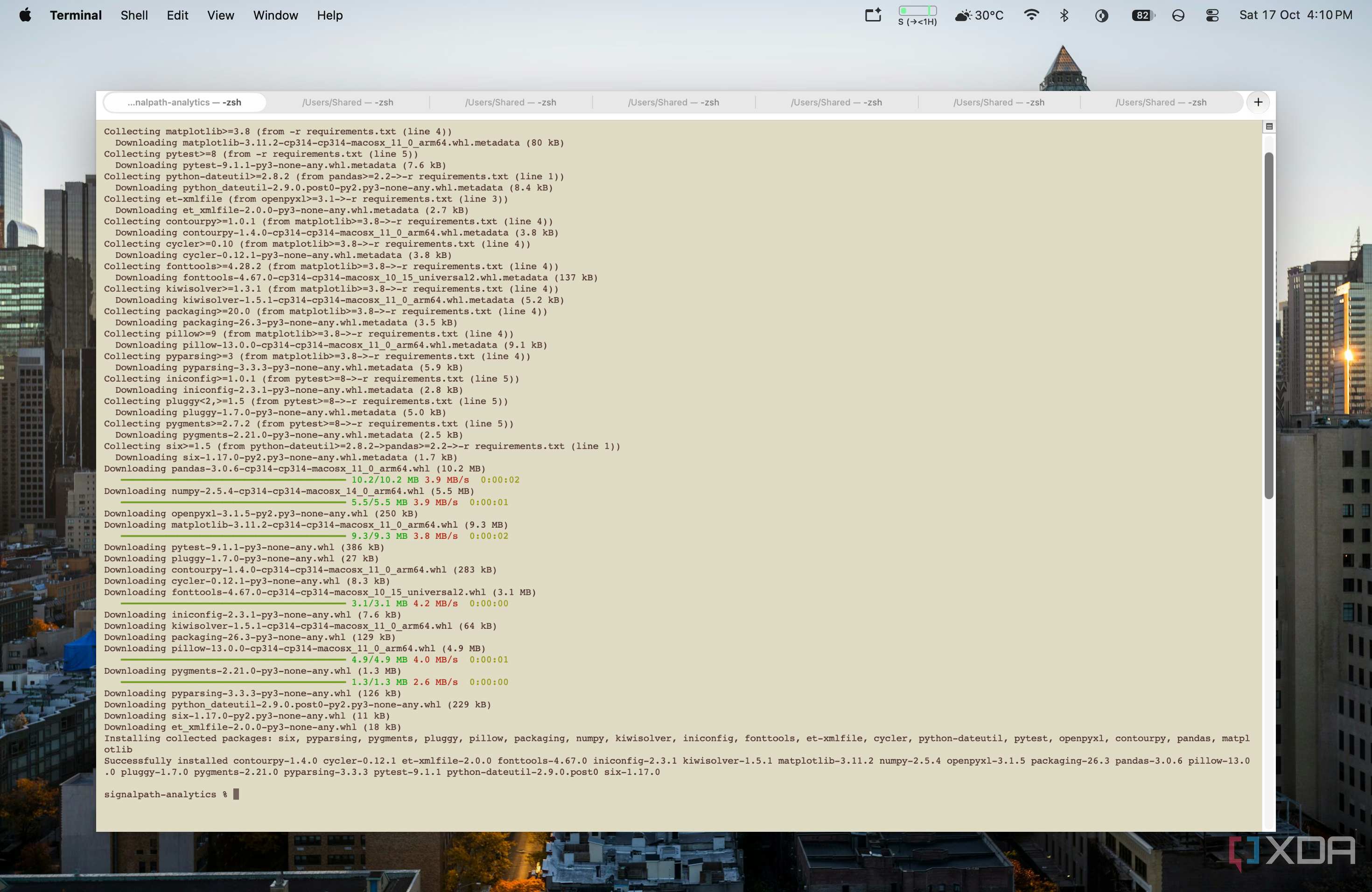Click the battery 82 indicator
The width and height of the screenshot is (1372, 892).
(x=1143, y=15)
